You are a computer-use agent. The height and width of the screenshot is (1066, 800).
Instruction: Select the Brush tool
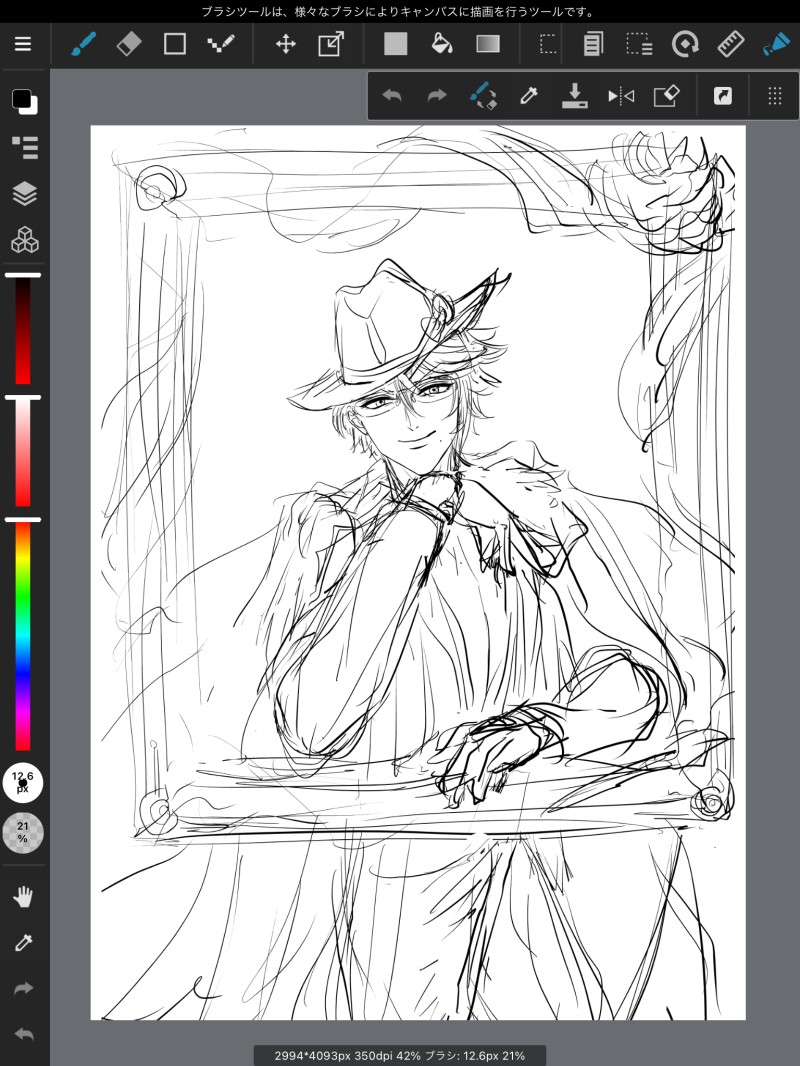pyautogui.click(x=84, y=44)
